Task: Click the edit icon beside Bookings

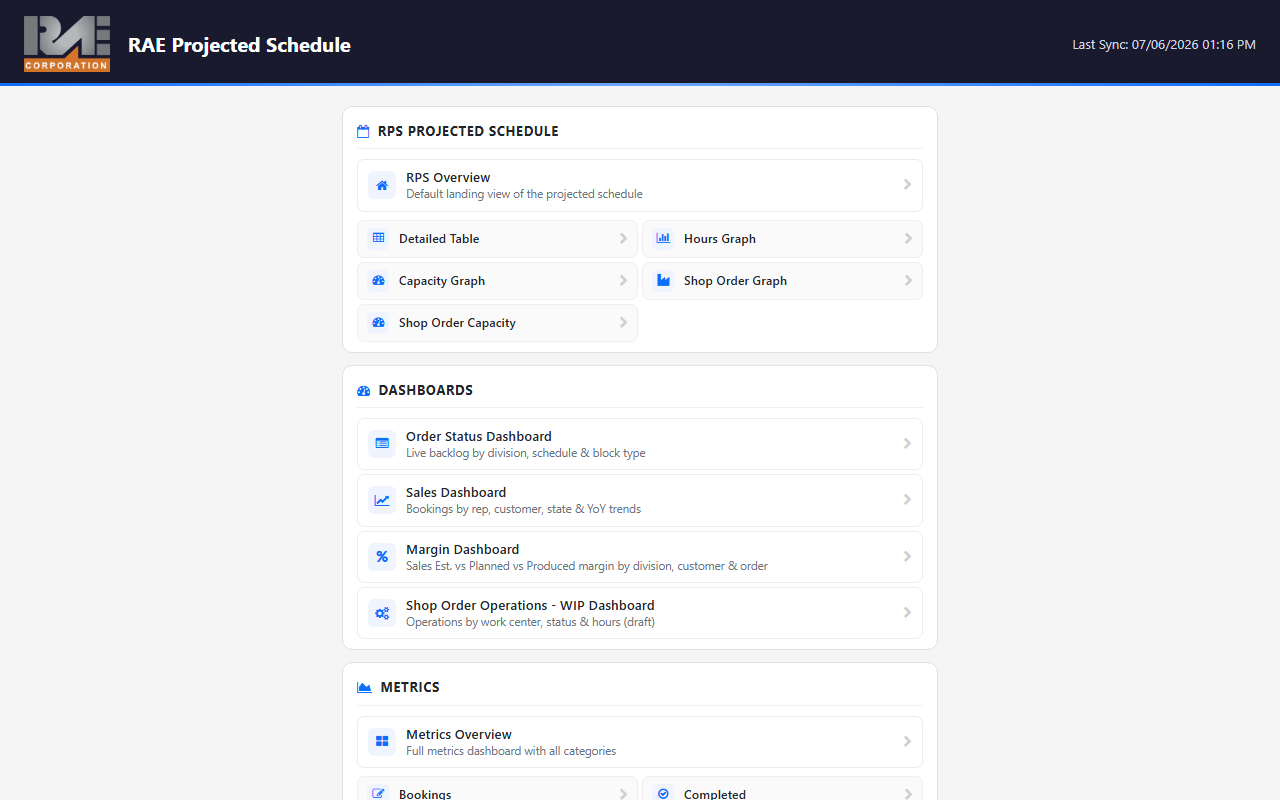Action: click(x=378, y=794)
